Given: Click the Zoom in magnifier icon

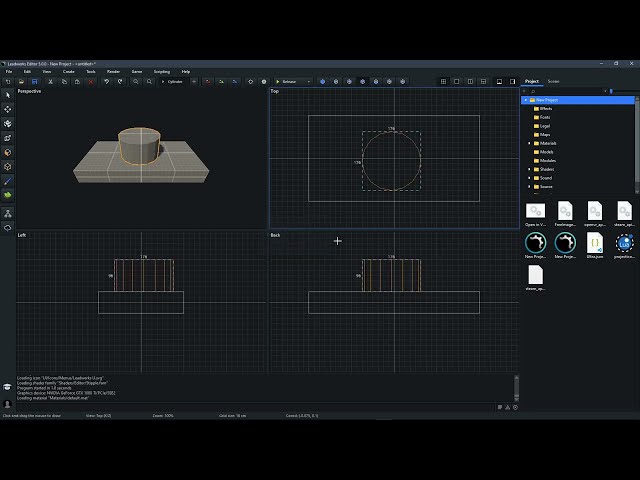Looking at the screenshot, I should click(149, 82).
